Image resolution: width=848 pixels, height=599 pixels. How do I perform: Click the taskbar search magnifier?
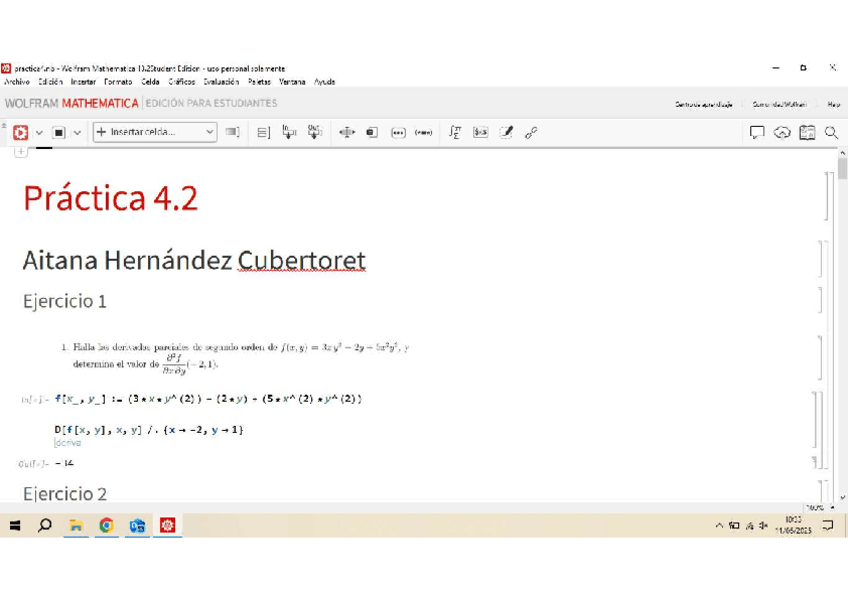coord(45,525)
